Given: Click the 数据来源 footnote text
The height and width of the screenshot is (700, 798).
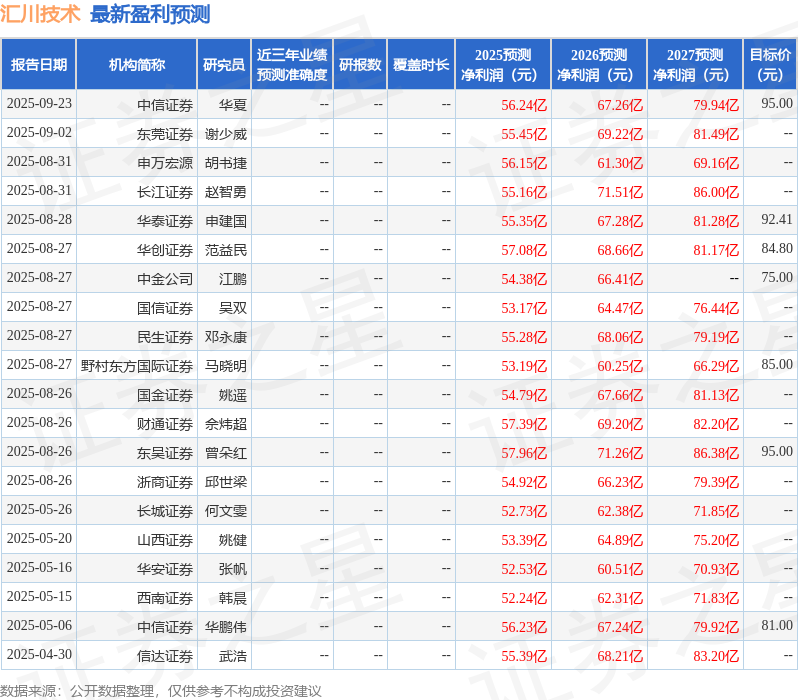Looking at the screenshot, I should (x=161, y=691).
